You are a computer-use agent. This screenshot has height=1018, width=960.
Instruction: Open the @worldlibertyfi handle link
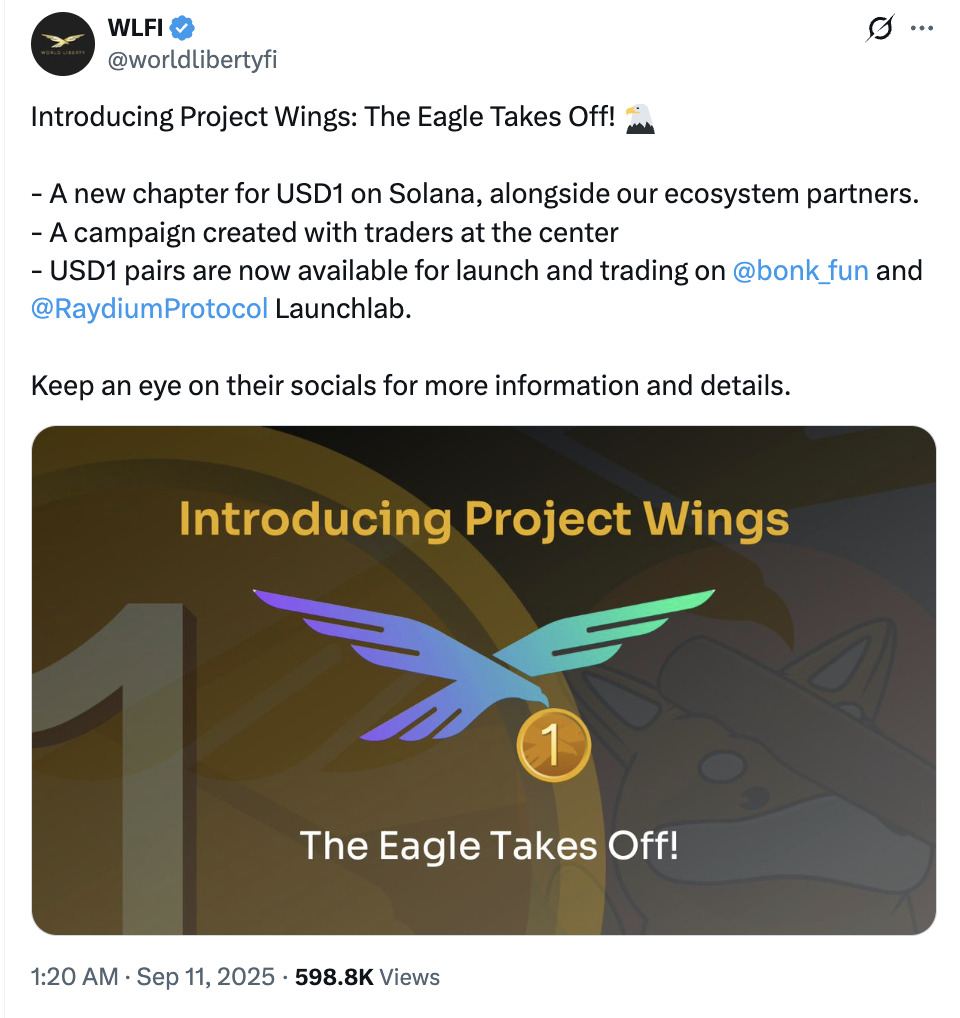pyautogui.click(x=192, y=59)
